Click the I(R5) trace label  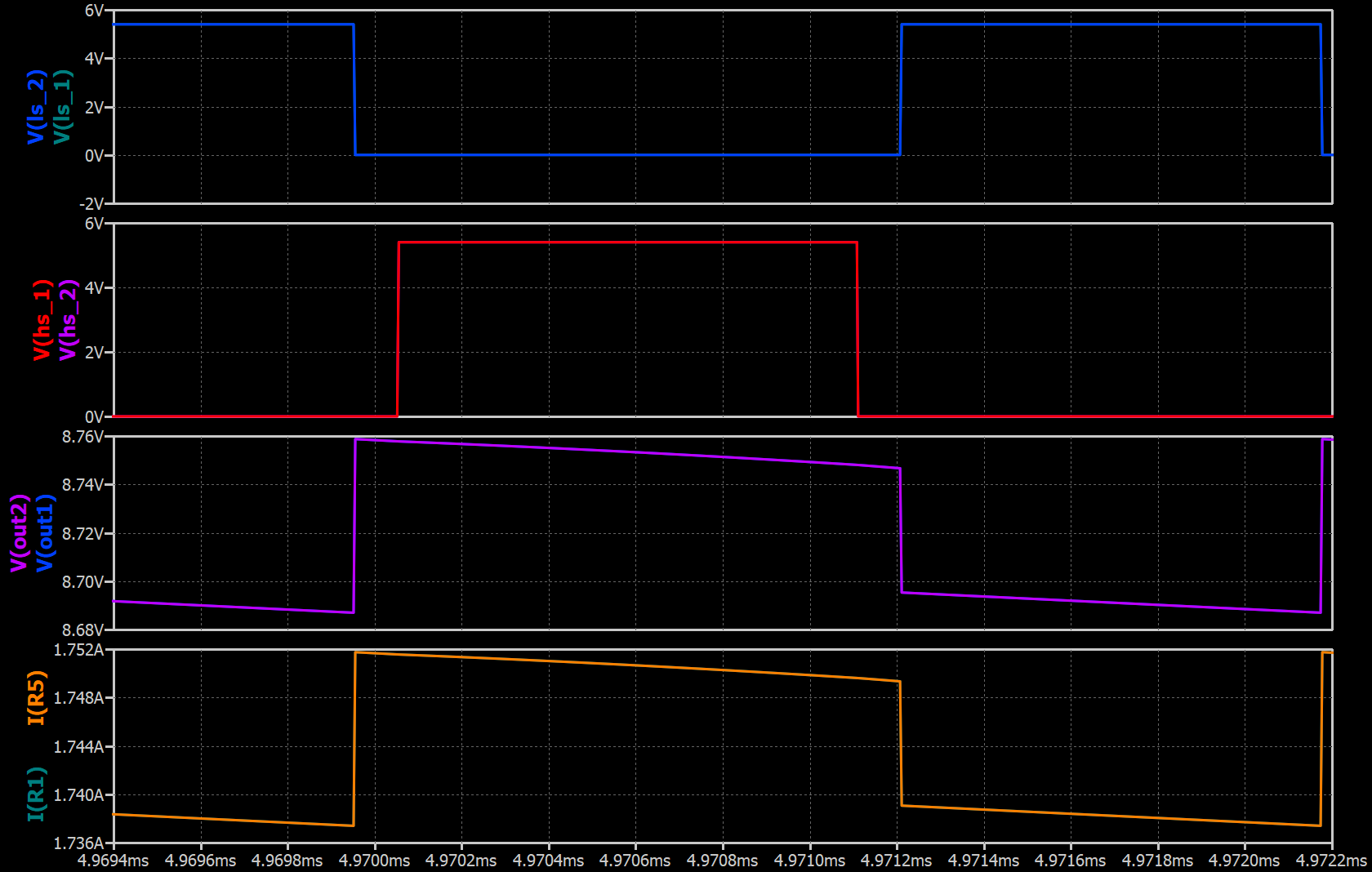[x=36, y=698]
